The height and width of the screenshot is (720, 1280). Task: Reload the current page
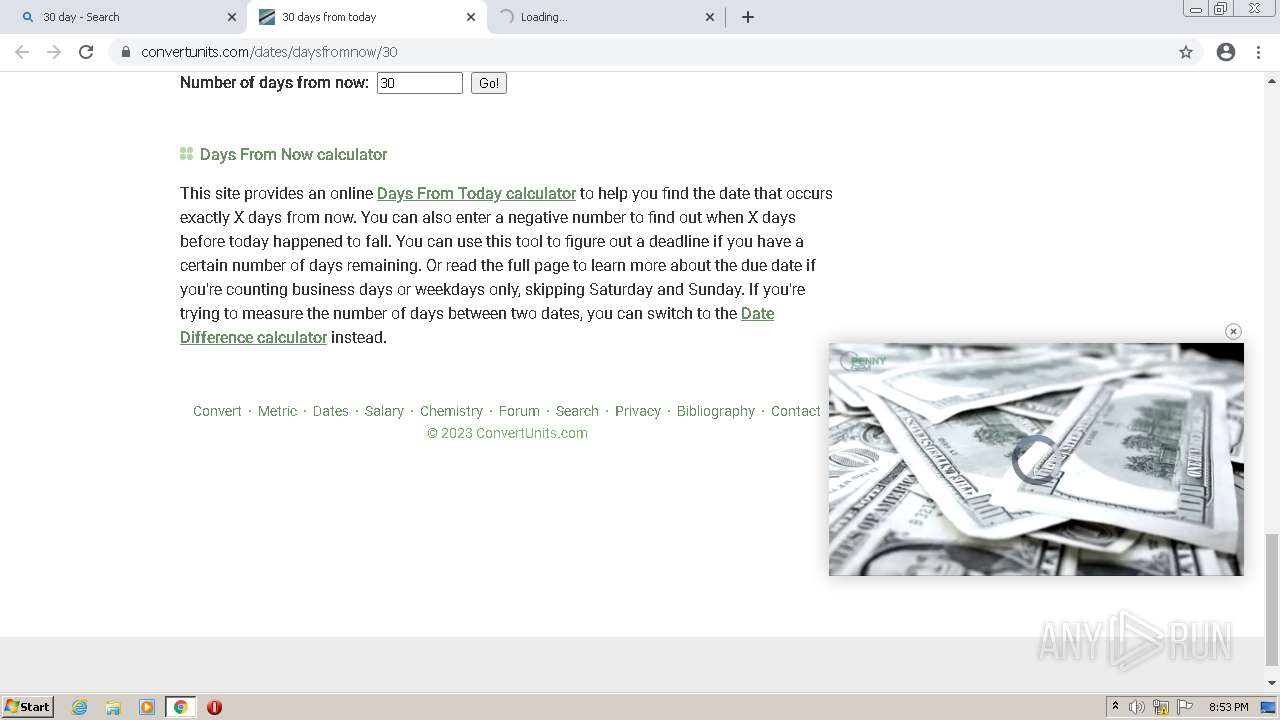pos(86,52)
